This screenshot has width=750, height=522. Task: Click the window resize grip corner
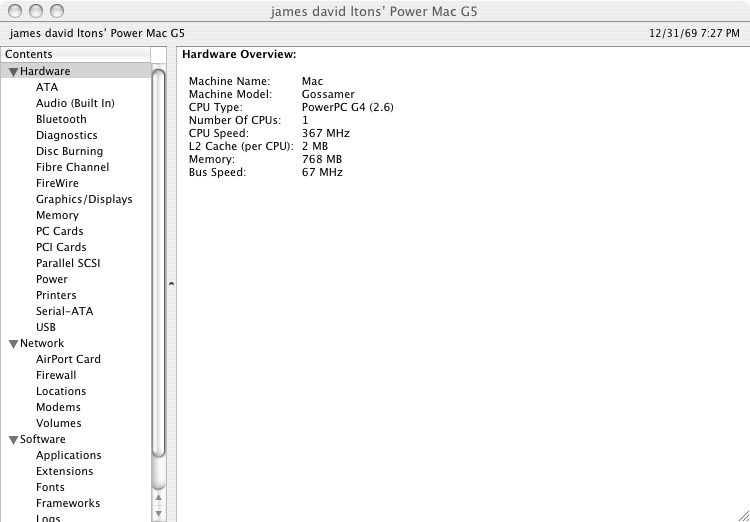[743, 515]
